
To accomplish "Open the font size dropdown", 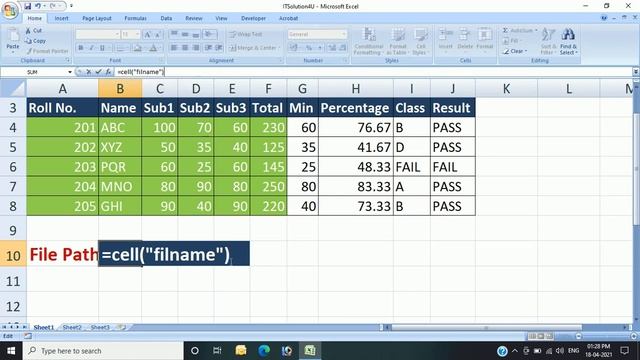I will [x=138, y=34].
